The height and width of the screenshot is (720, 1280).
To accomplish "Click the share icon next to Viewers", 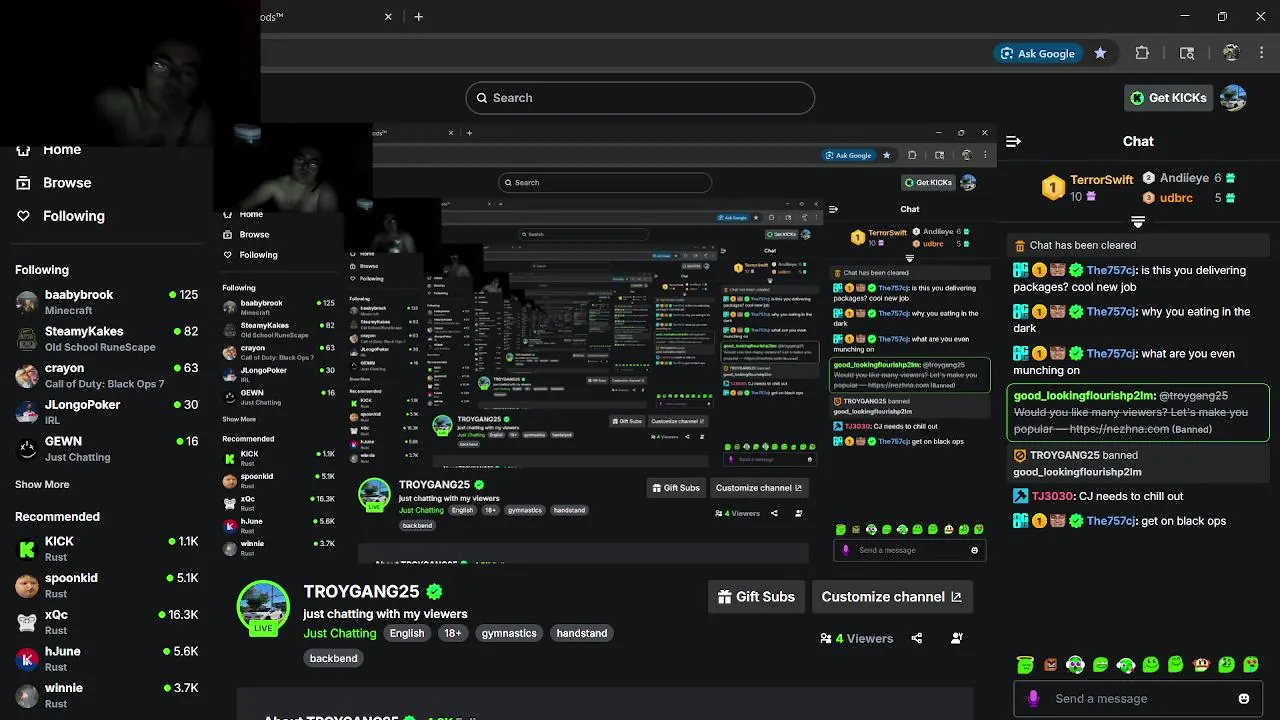I will point(917,638).
